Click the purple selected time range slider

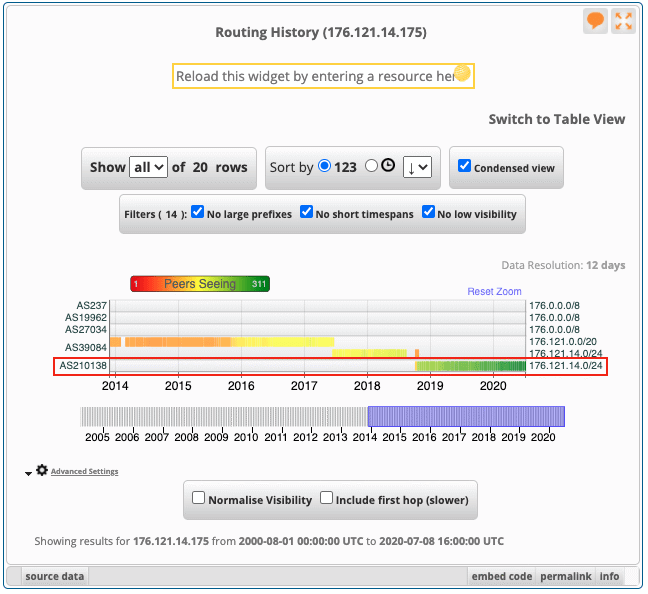466,416
